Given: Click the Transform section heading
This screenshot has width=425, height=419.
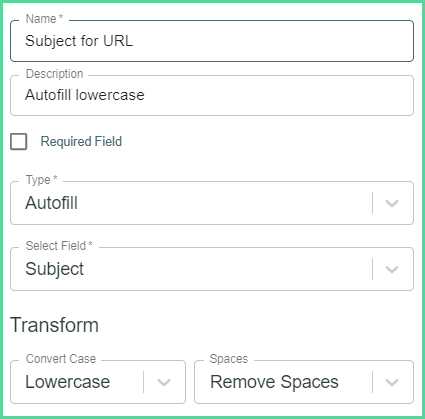Looking at the screenshot, I should pos(54,325).
